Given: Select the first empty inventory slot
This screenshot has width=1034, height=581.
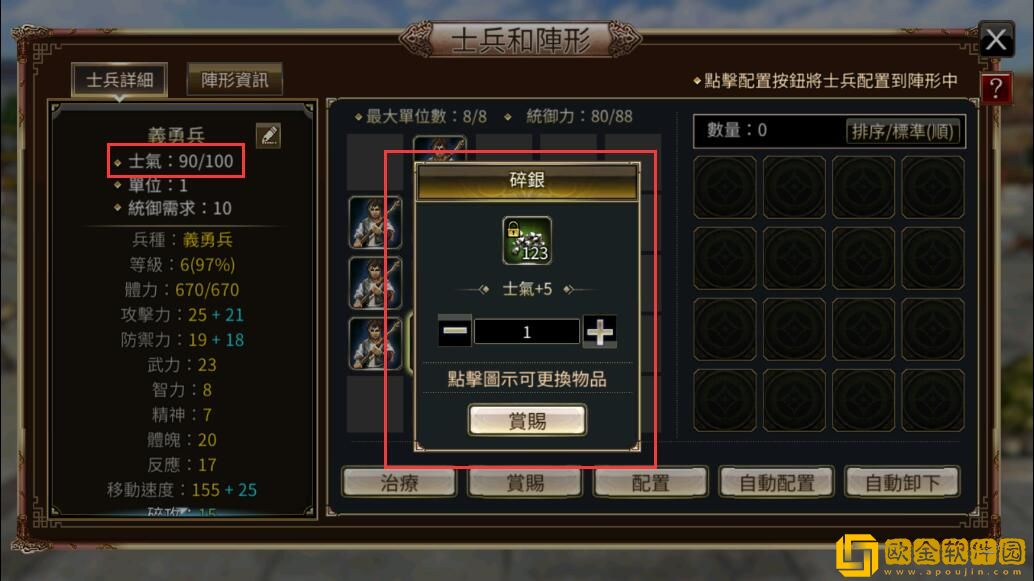Looking at the screenshot, I should [x=725, y=187].
